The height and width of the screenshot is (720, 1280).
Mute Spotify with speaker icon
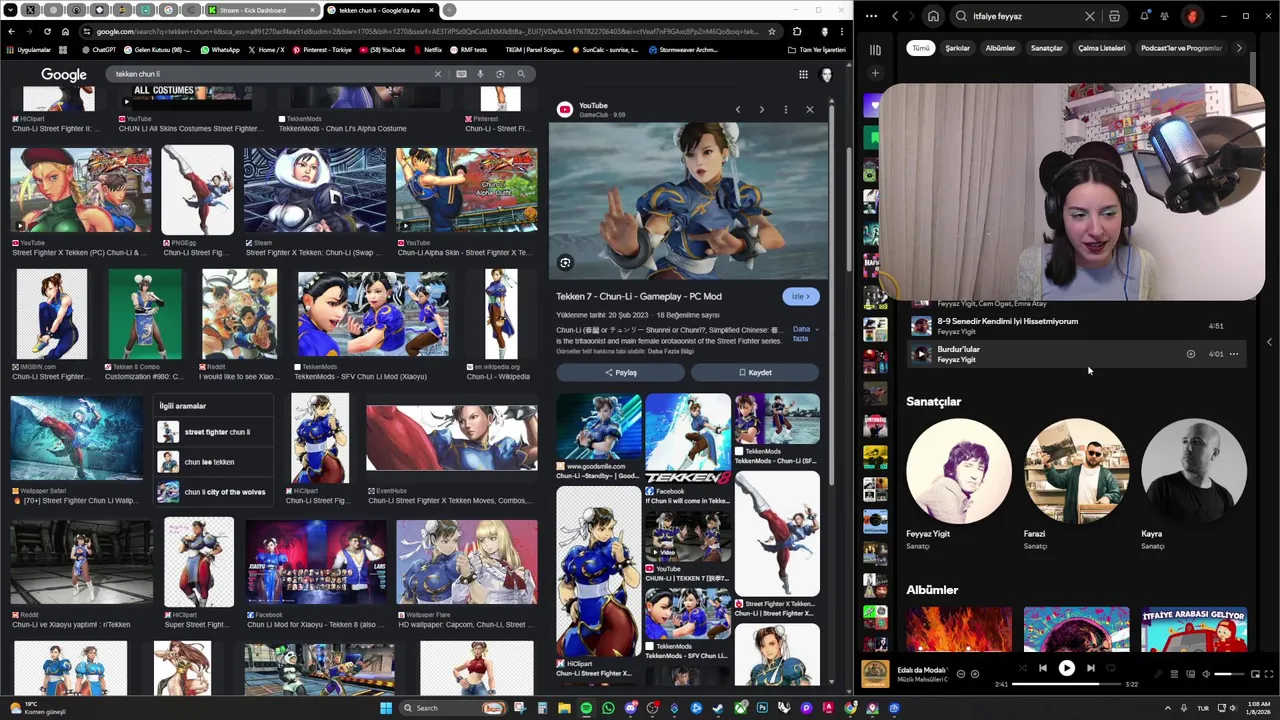(x=1205, y=674)
